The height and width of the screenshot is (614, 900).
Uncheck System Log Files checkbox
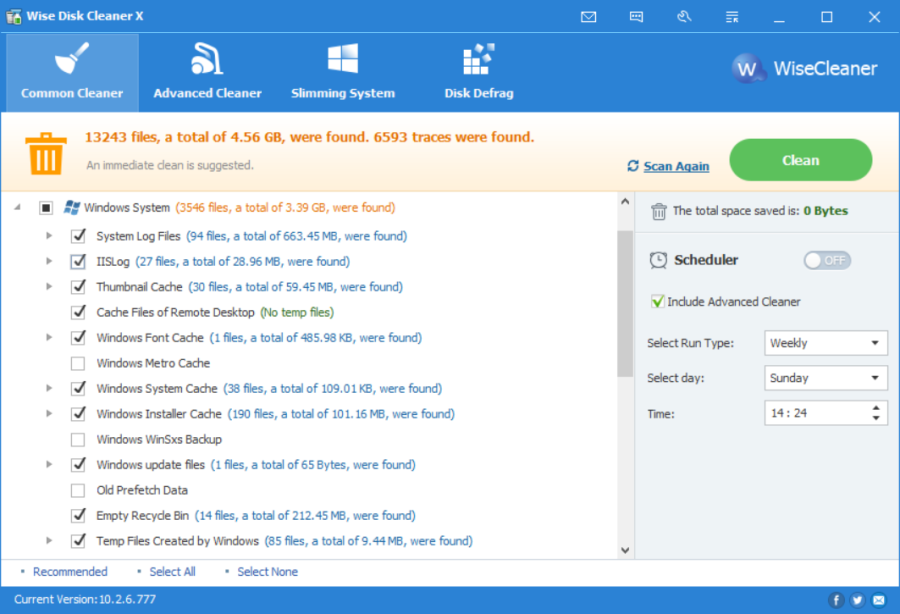78,236
